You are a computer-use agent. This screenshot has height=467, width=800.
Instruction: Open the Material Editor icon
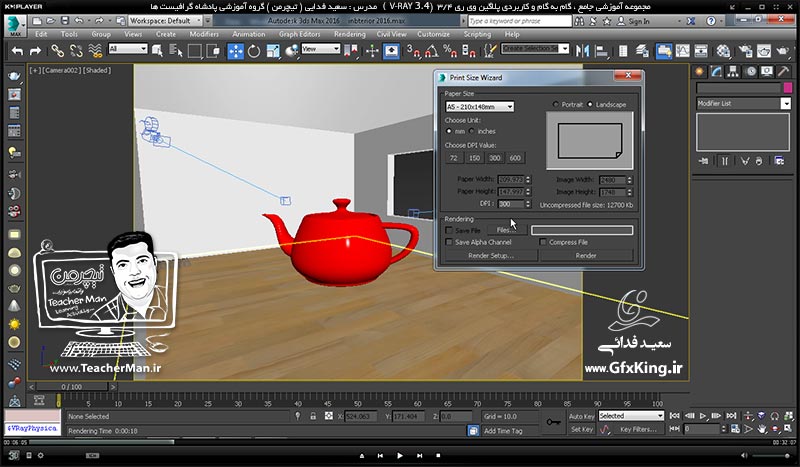(723, 51)
